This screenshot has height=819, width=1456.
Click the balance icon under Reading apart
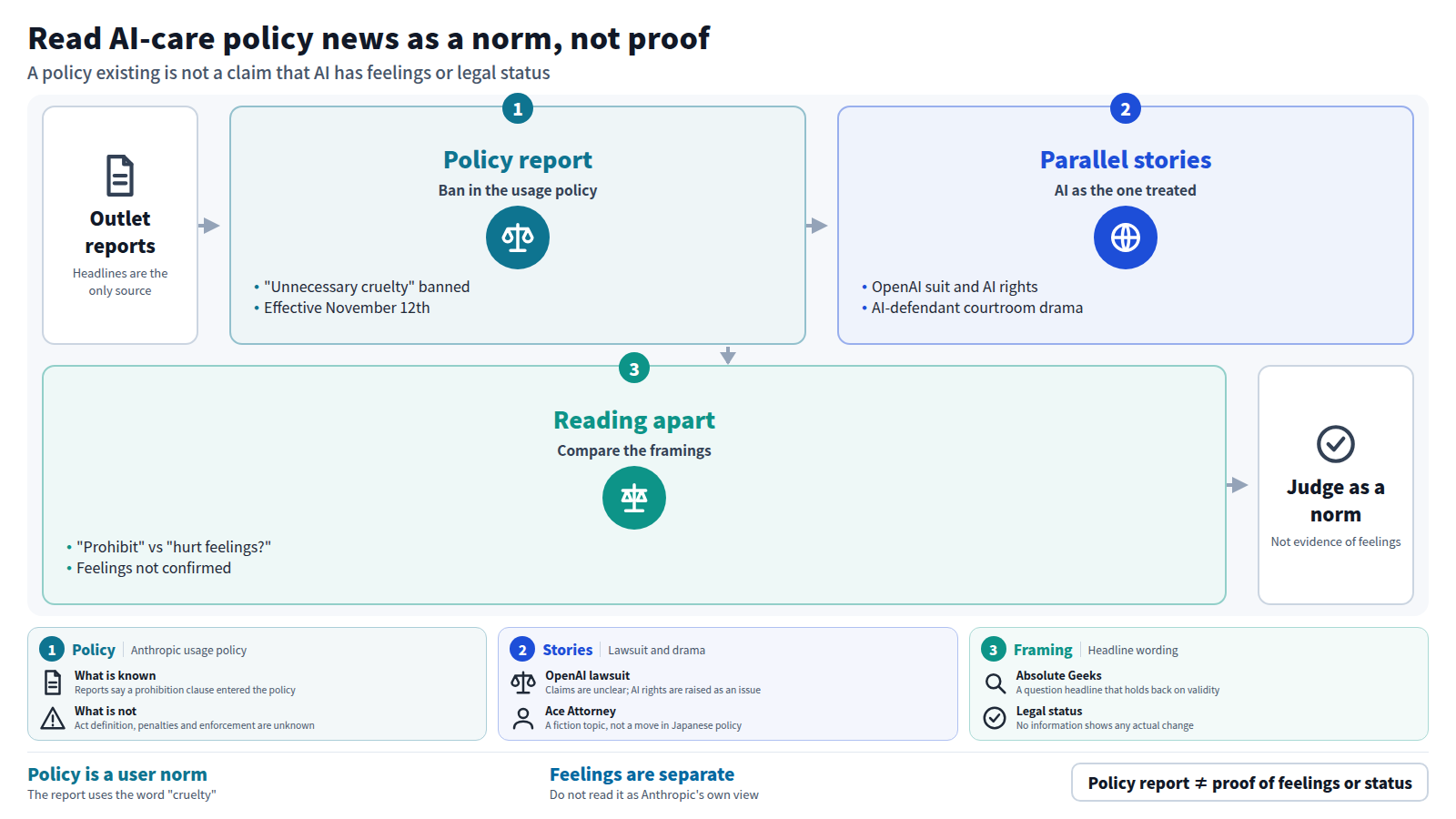click(634, 498)
